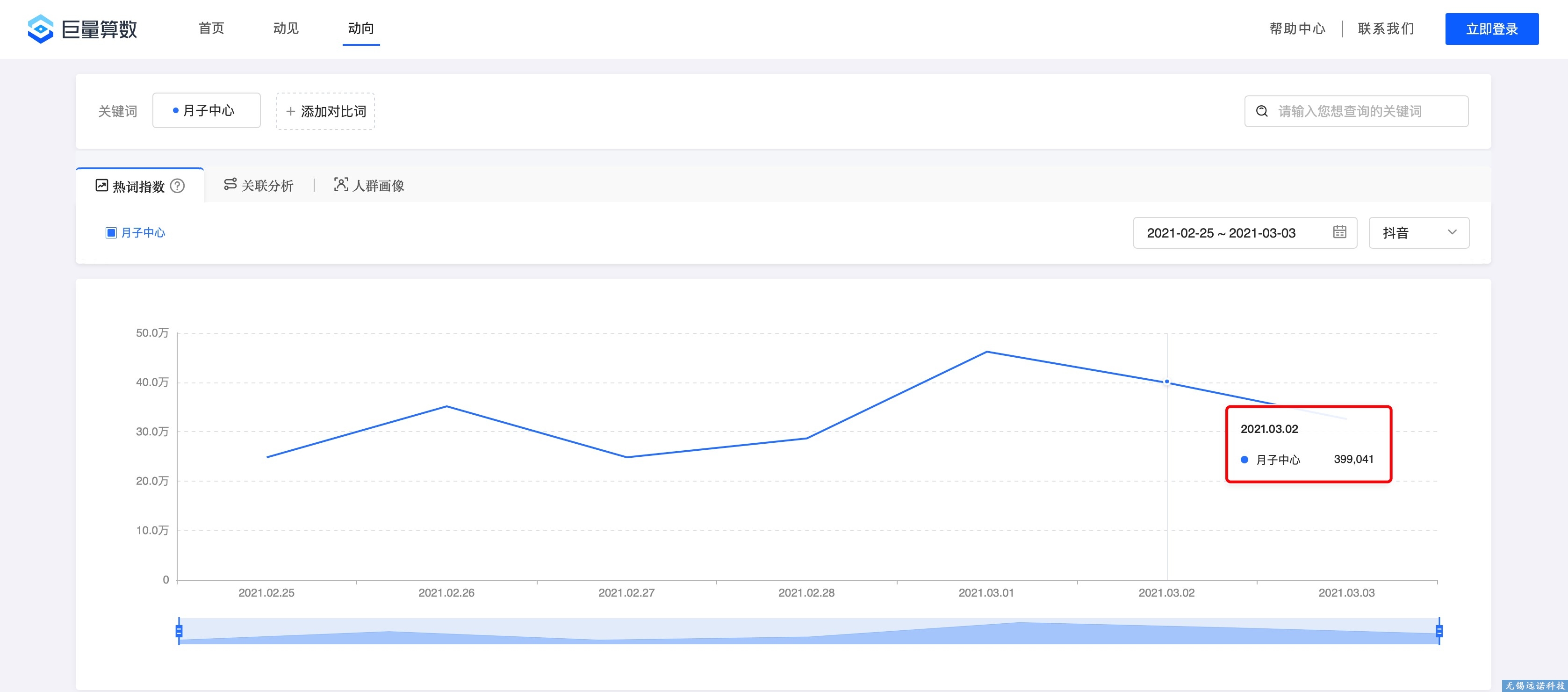This screenshot has height=692, width=1568.
Task: Click the 人群画像 portrait icon
Action: coord(341,184)
